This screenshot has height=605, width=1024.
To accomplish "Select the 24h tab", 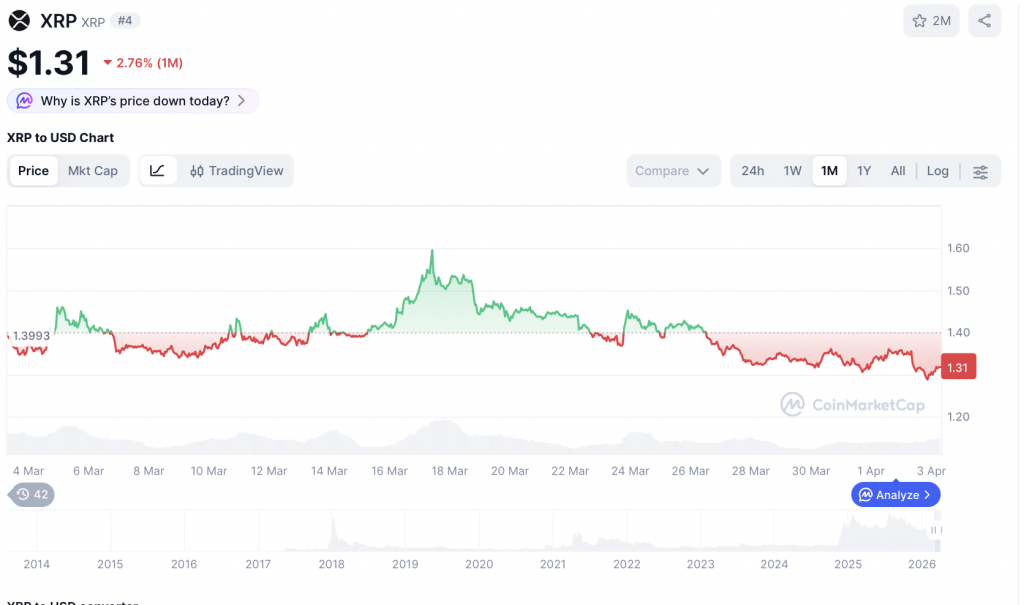I will tap(752, 170).
